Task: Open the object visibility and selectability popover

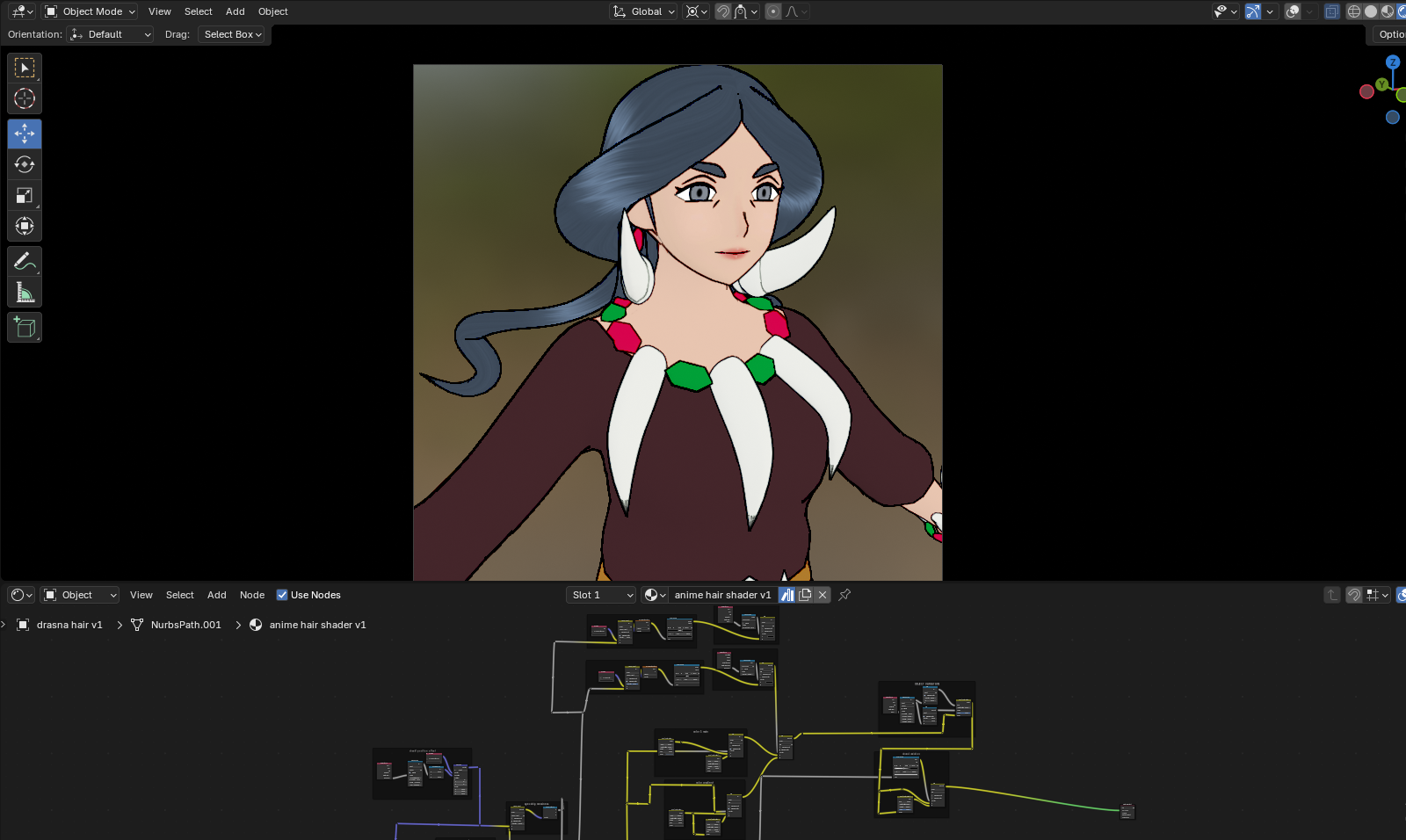Action: tap(1225, 11)
